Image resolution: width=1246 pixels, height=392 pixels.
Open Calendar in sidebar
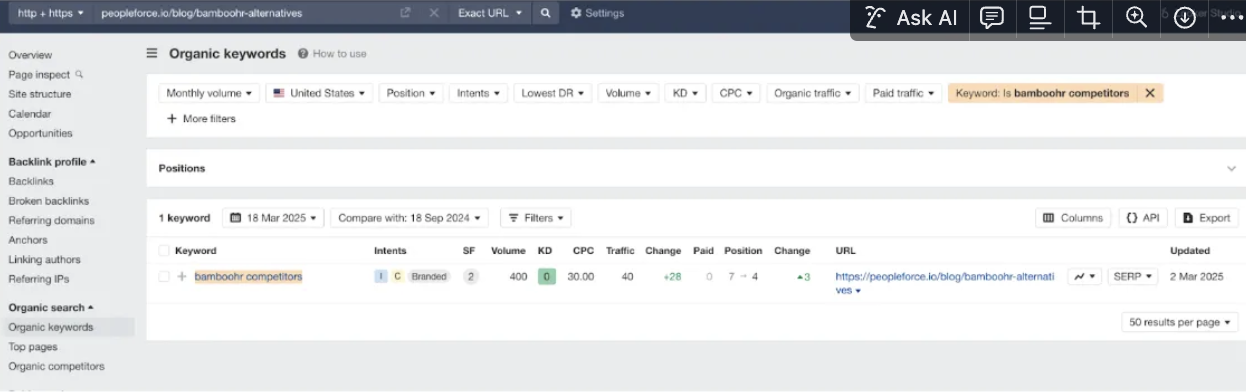[29, 114]
